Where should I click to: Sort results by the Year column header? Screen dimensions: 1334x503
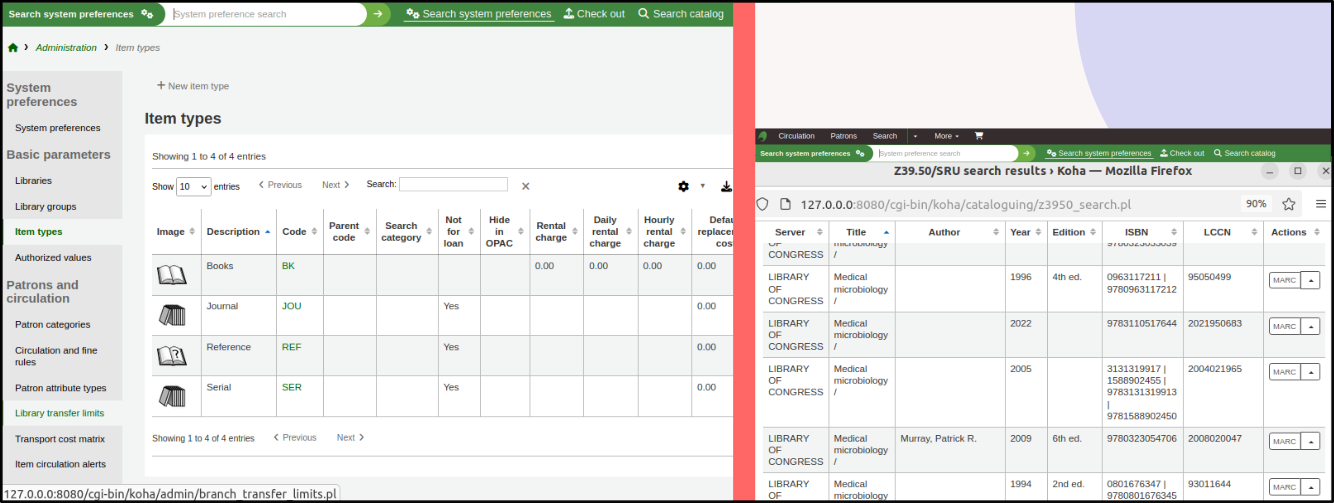coord(1020,232)
